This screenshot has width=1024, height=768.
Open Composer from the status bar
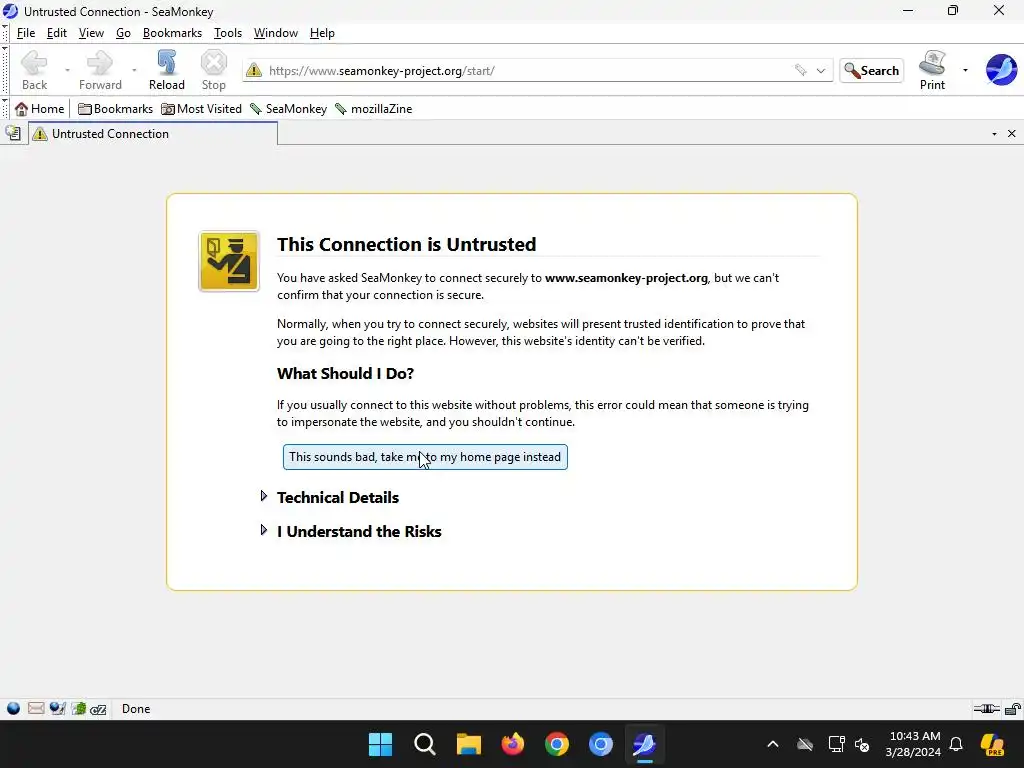57,709
